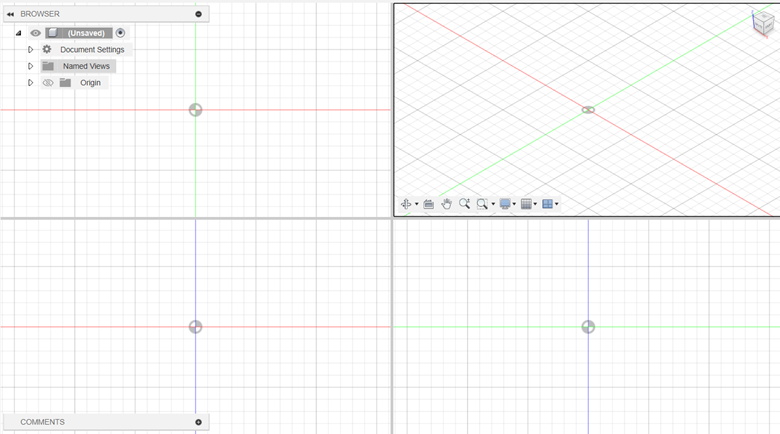
Task: Click the BROWSER panel title
Action: (40, 14)
